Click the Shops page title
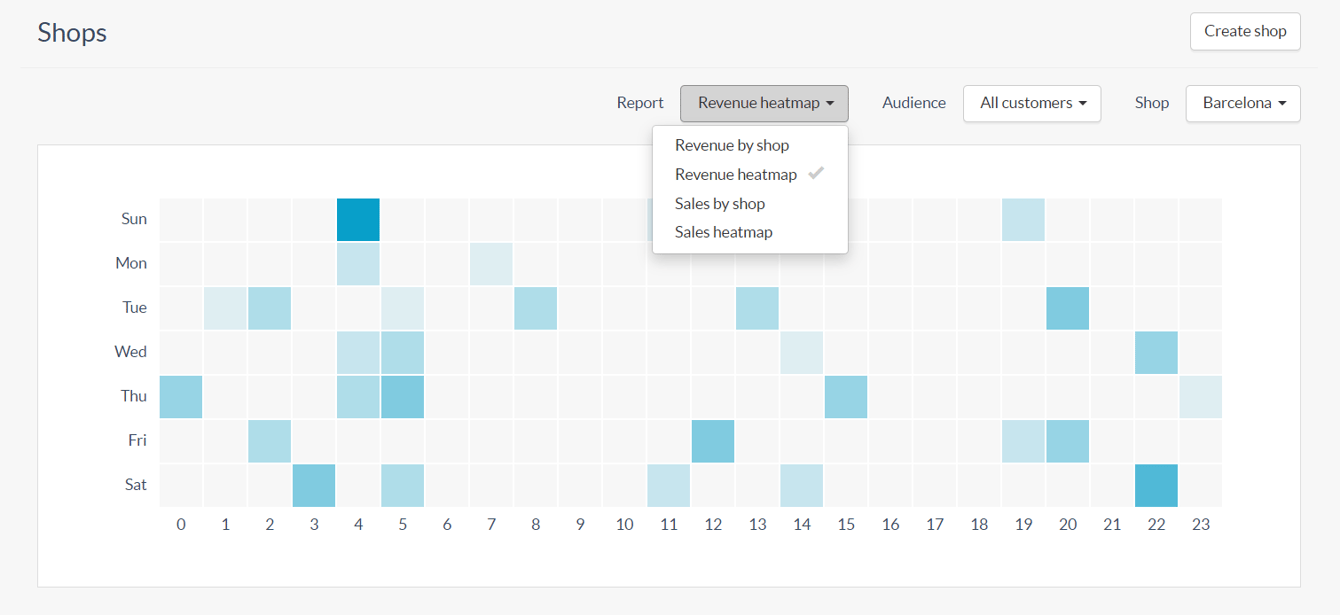The image size is (1340, 615). coord(71,32)
